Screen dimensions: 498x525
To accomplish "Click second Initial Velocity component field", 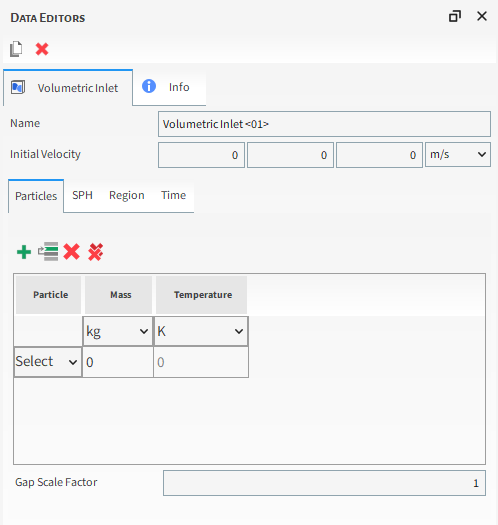I will coord(290,155).
